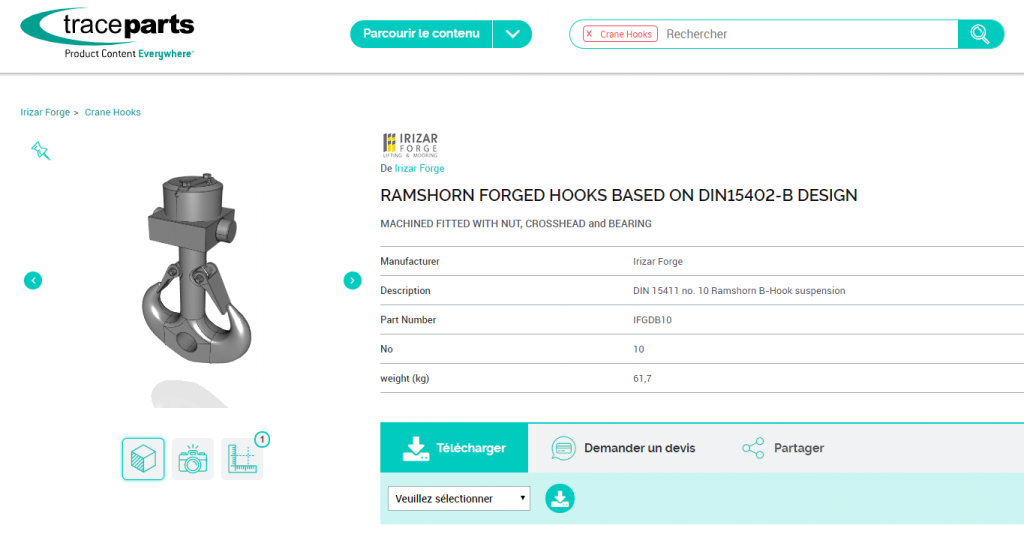
Task: Expand the Parcourir le contenu dropdown arrow
Action: click(513, 34)
